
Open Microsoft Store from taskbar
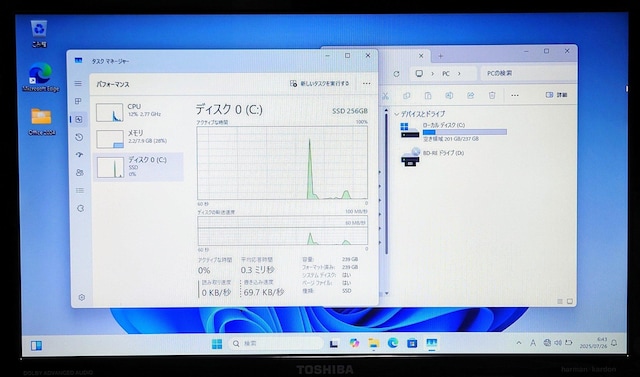412,343
